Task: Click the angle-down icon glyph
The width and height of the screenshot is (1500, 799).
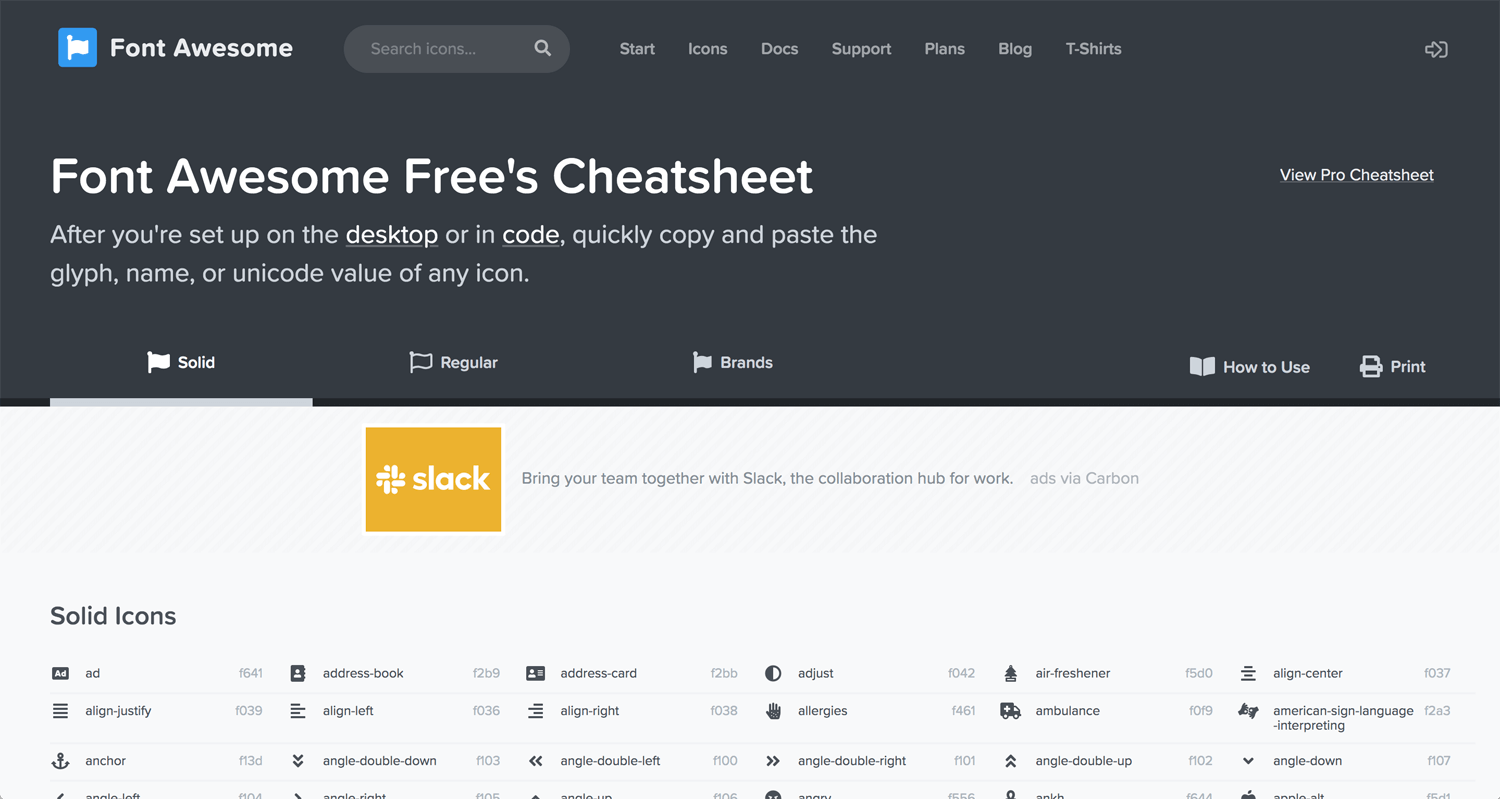Action: click(x=1248, y=761)
